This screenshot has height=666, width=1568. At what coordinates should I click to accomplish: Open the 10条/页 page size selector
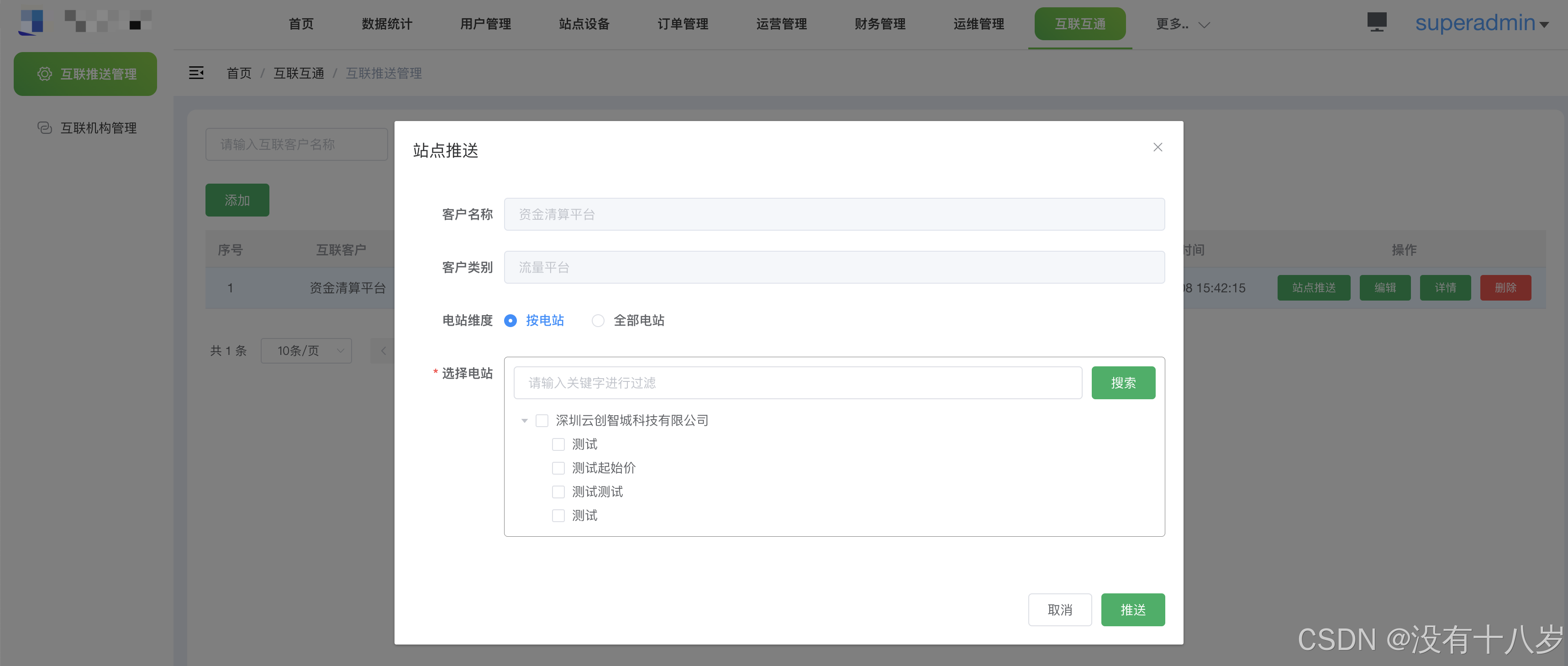[306, 351]
